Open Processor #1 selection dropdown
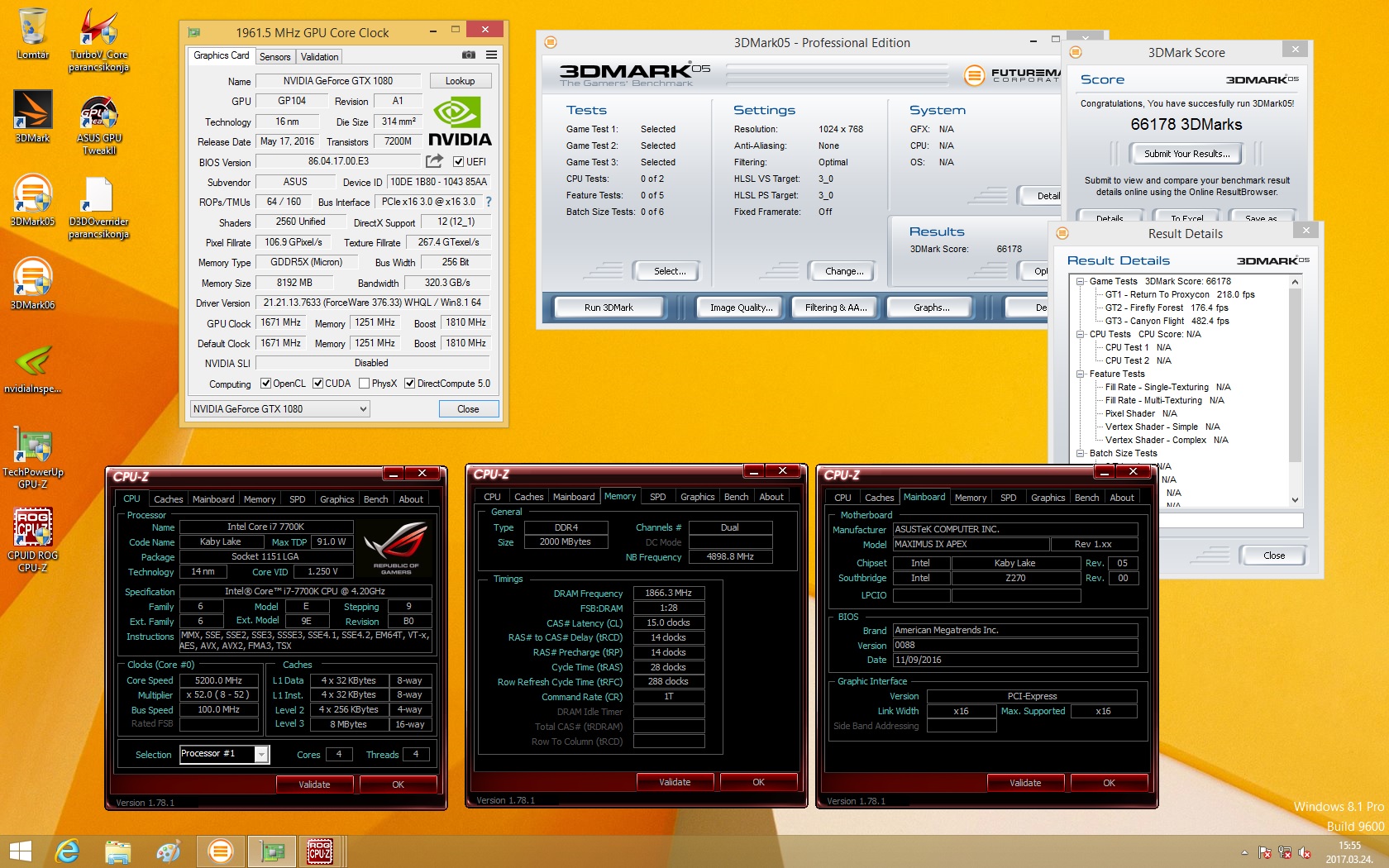 point(224,754)
